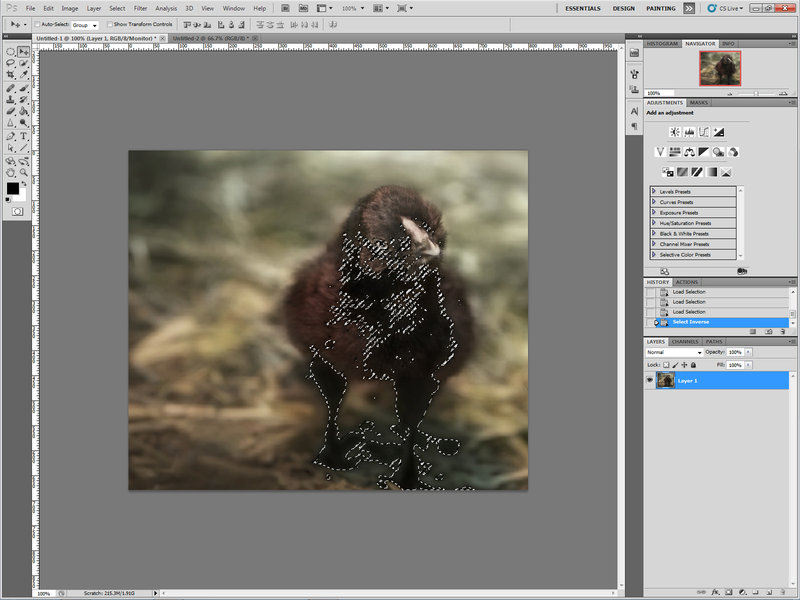This screenshot has height=600, width=800.
Task: Expand Levels Presets
Action: pos(654,191)
